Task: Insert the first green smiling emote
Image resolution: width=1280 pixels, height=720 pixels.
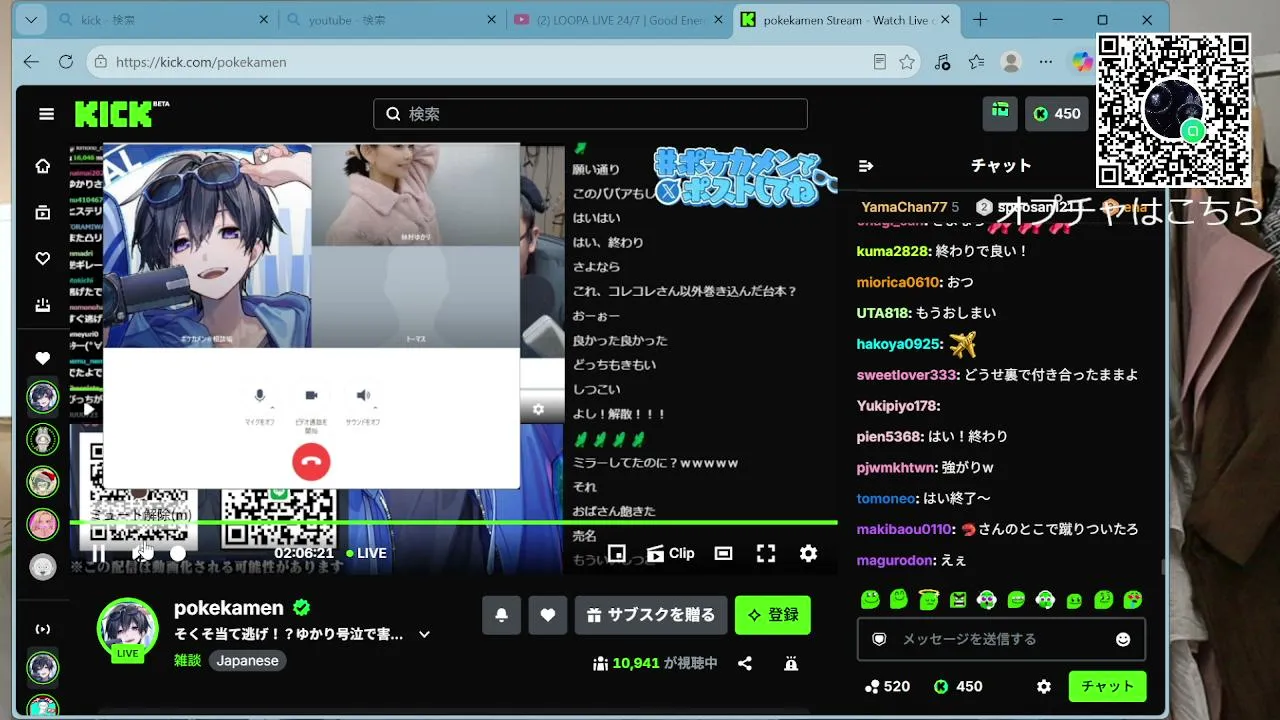Action: (870, 600)
